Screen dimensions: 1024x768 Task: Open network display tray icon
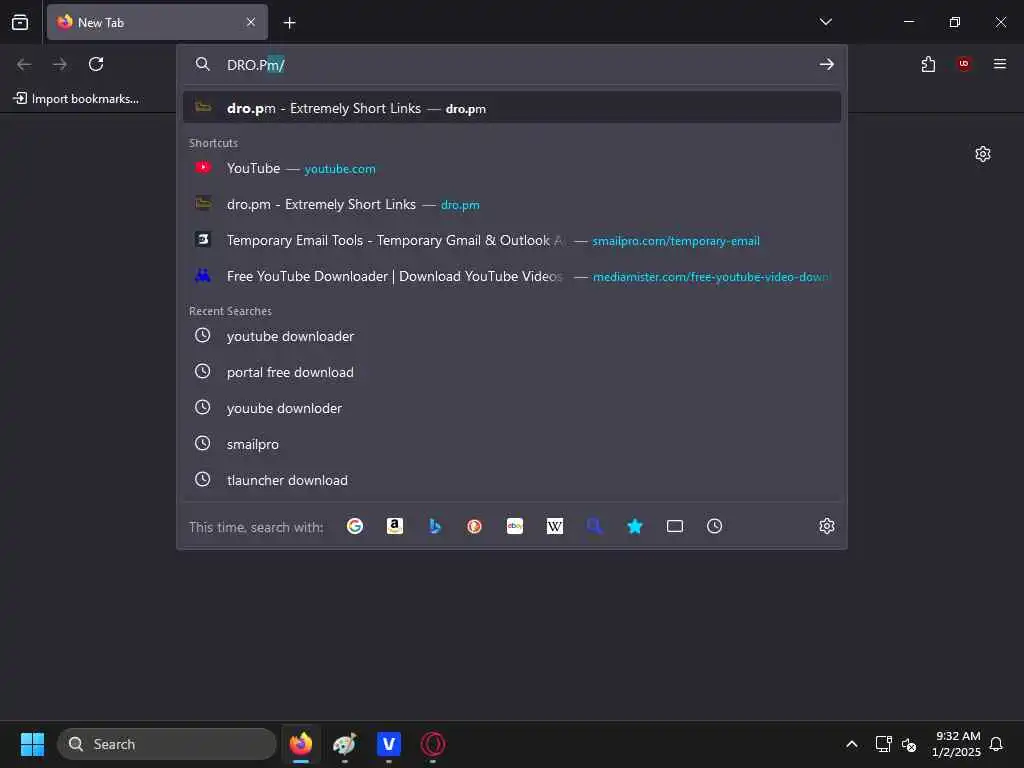883,744
